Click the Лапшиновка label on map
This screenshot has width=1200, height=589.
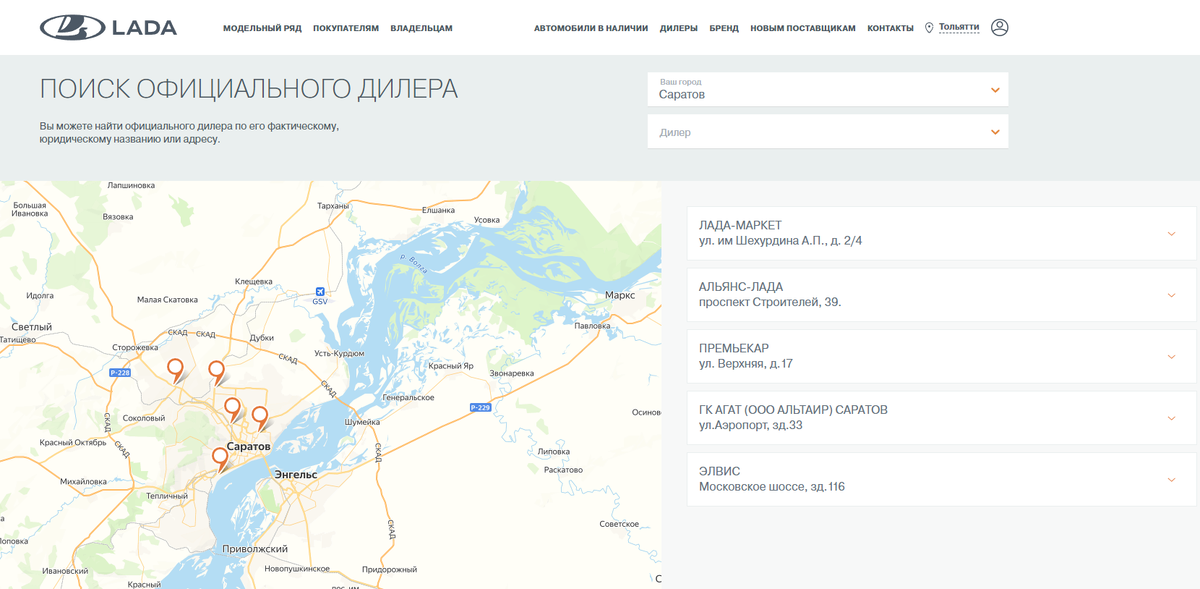click(x=131, y=186)
